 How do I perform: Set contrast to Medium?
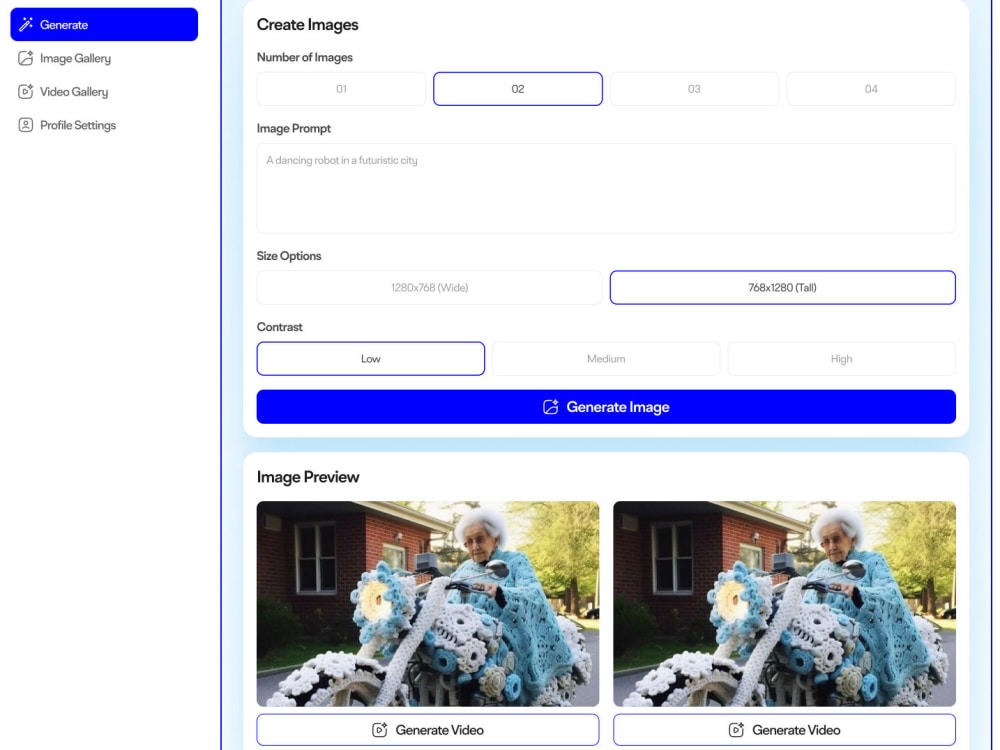point(606,358)
